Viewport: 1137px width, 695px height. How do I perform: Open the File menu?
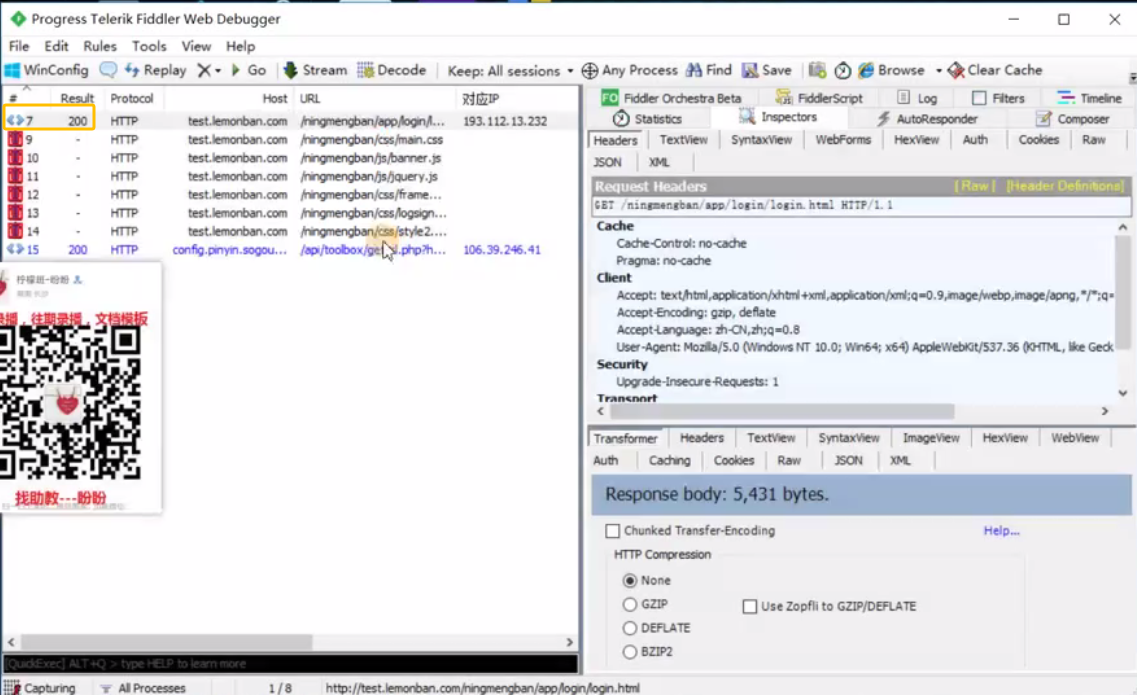(19, 46)
